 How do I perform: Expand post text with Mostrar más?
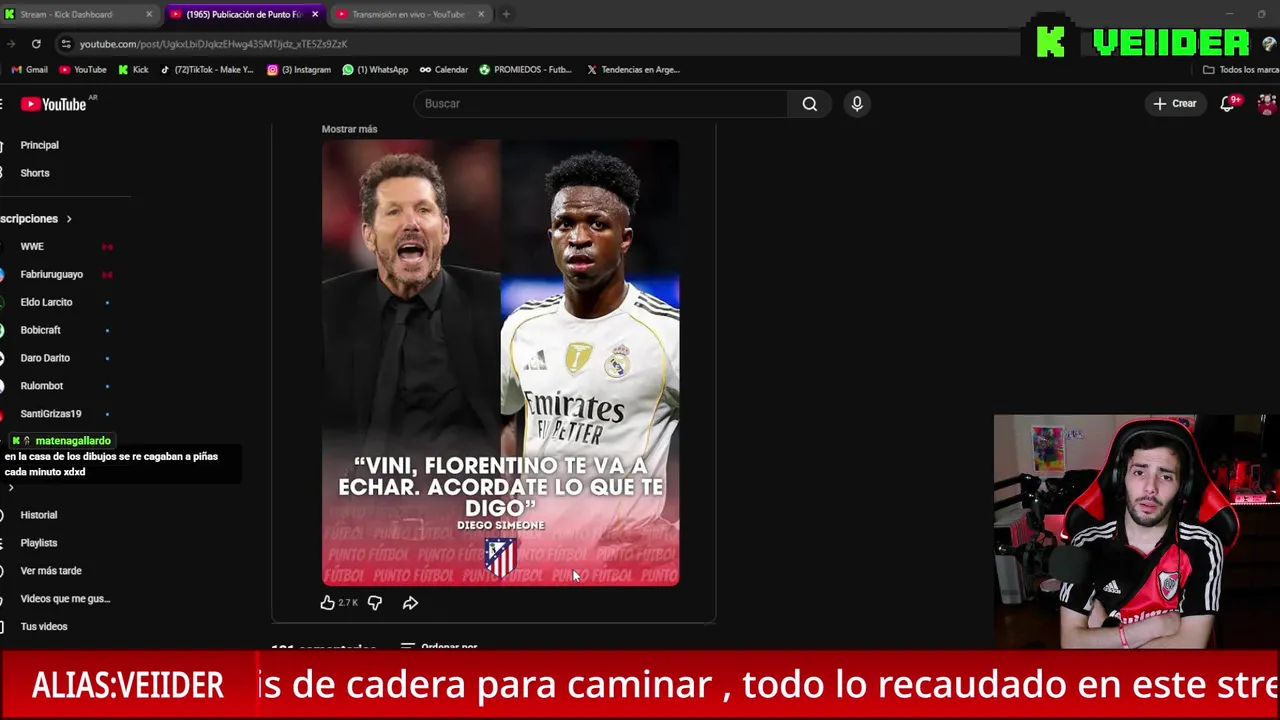point(349,129)
